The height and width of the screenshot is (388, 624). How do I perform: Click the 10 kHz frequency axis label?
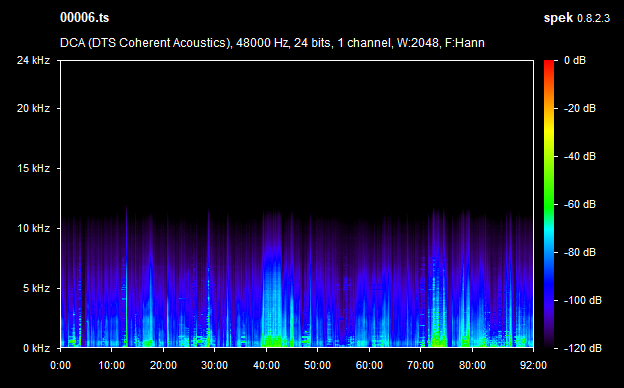tap(33, 228)
